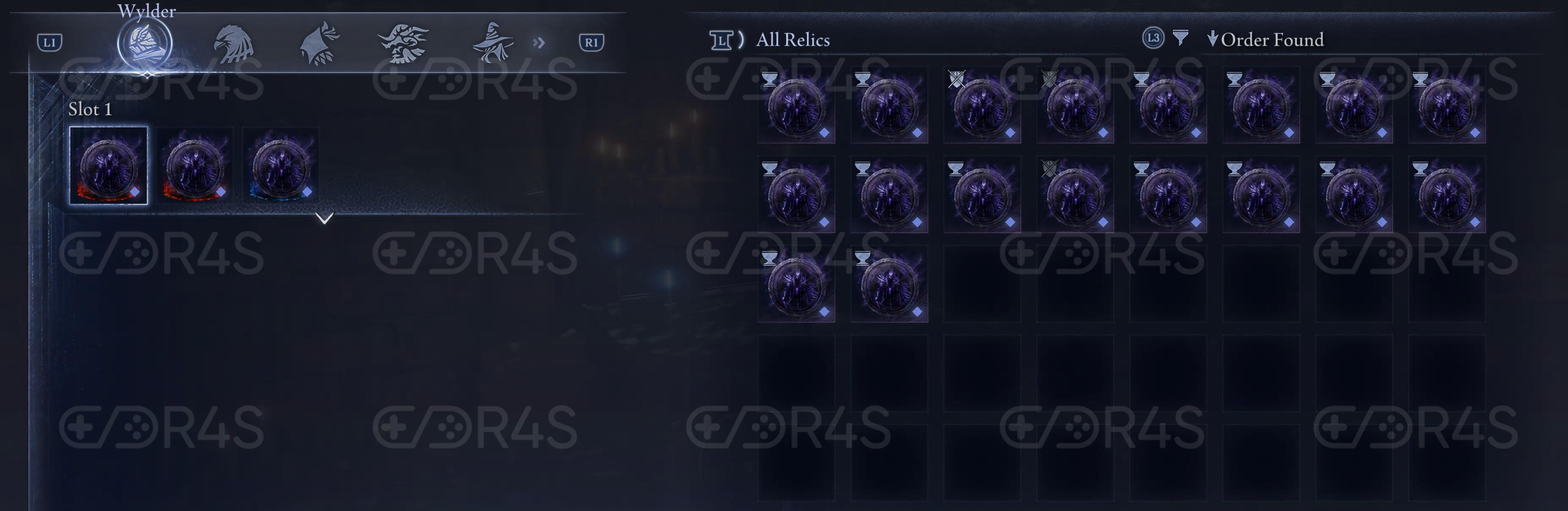Select the hooded figure character icon
1568x511 pixels.
(319, 43)
